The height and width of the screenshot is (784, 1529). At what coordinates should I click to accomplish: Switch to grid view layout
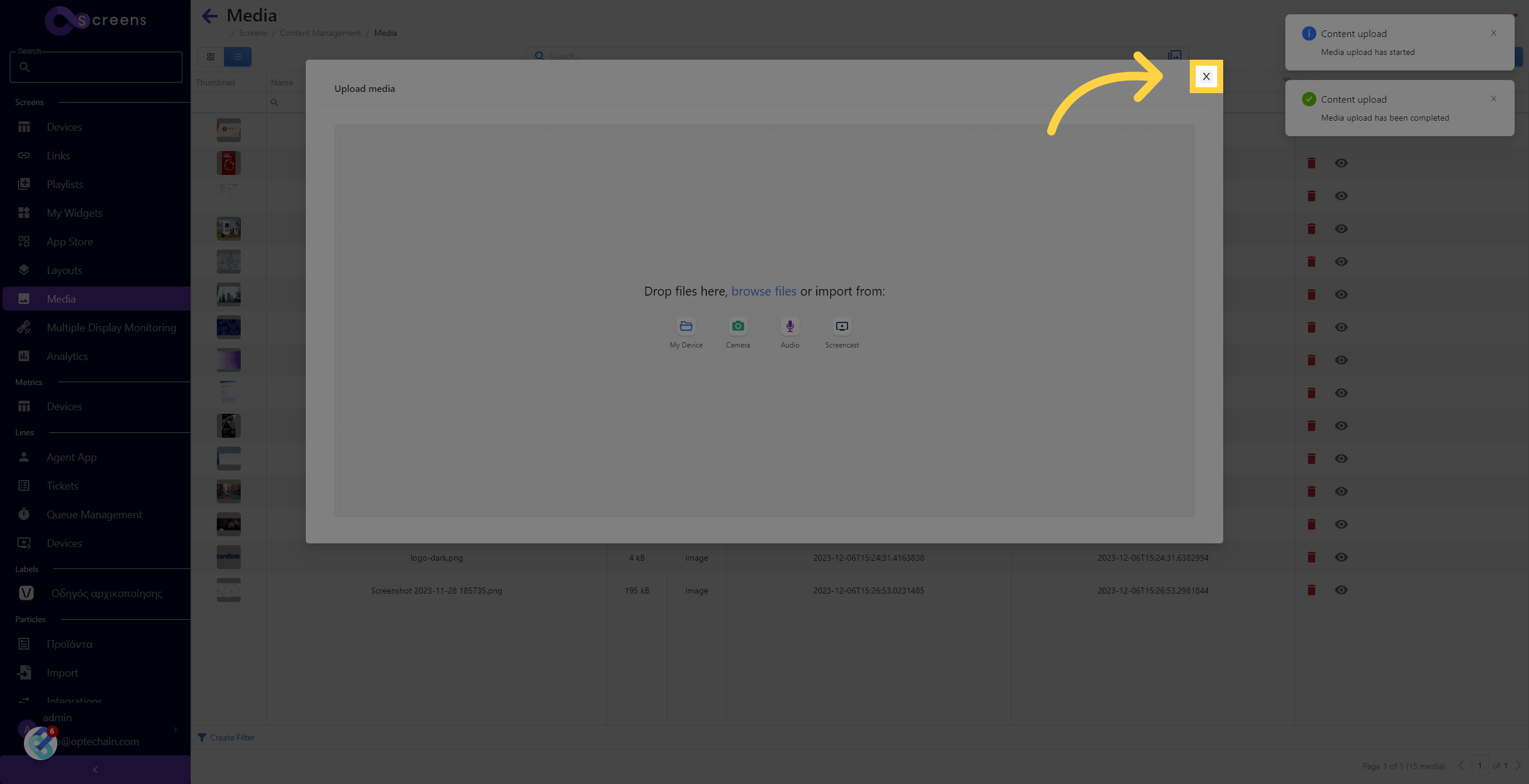pos(211,57)
